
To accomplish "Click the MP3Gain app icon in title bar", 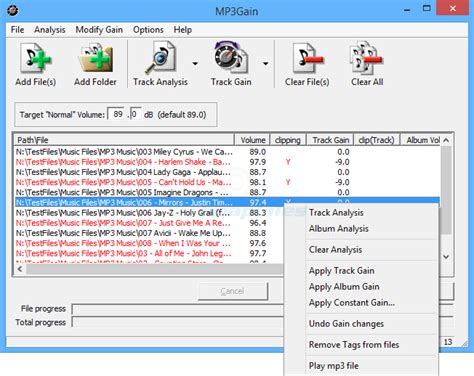I will (x=13, y=11).
